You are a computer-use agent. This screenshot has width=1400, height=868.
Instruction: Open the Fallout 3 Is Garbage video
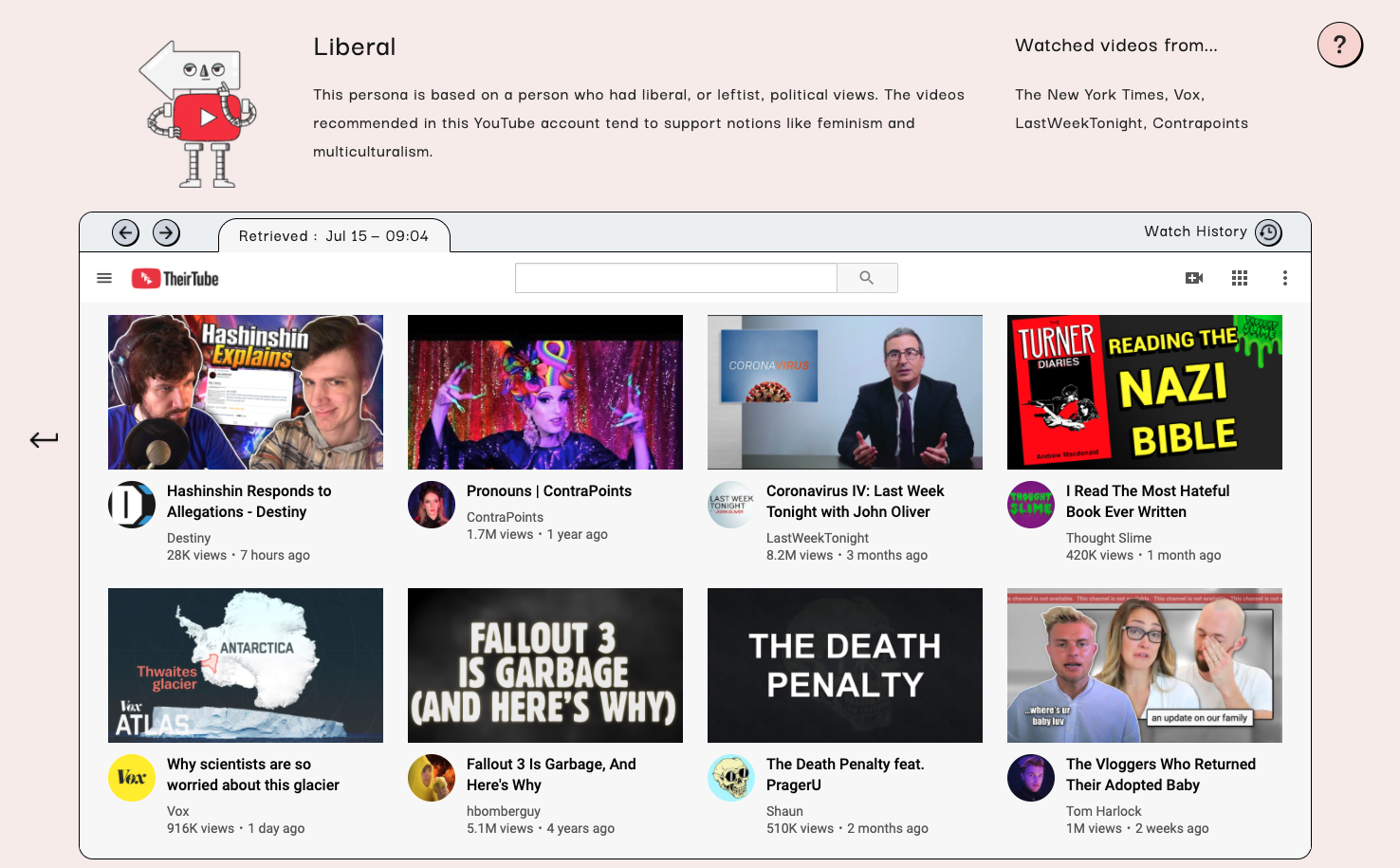[545, 664]
